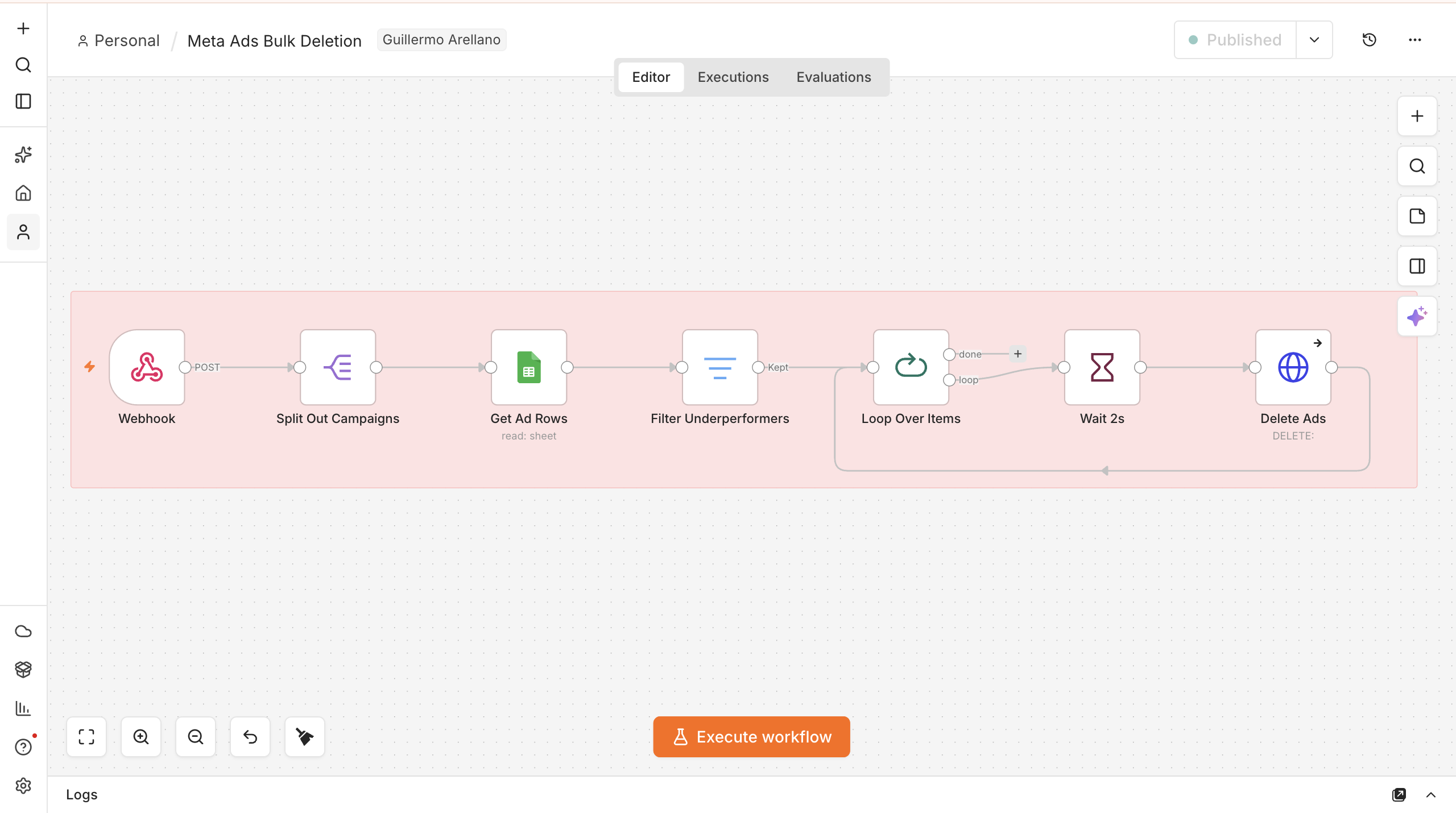Click the loop output connector handle
The image size is (1456, 813).
click(x=949, y=380)
